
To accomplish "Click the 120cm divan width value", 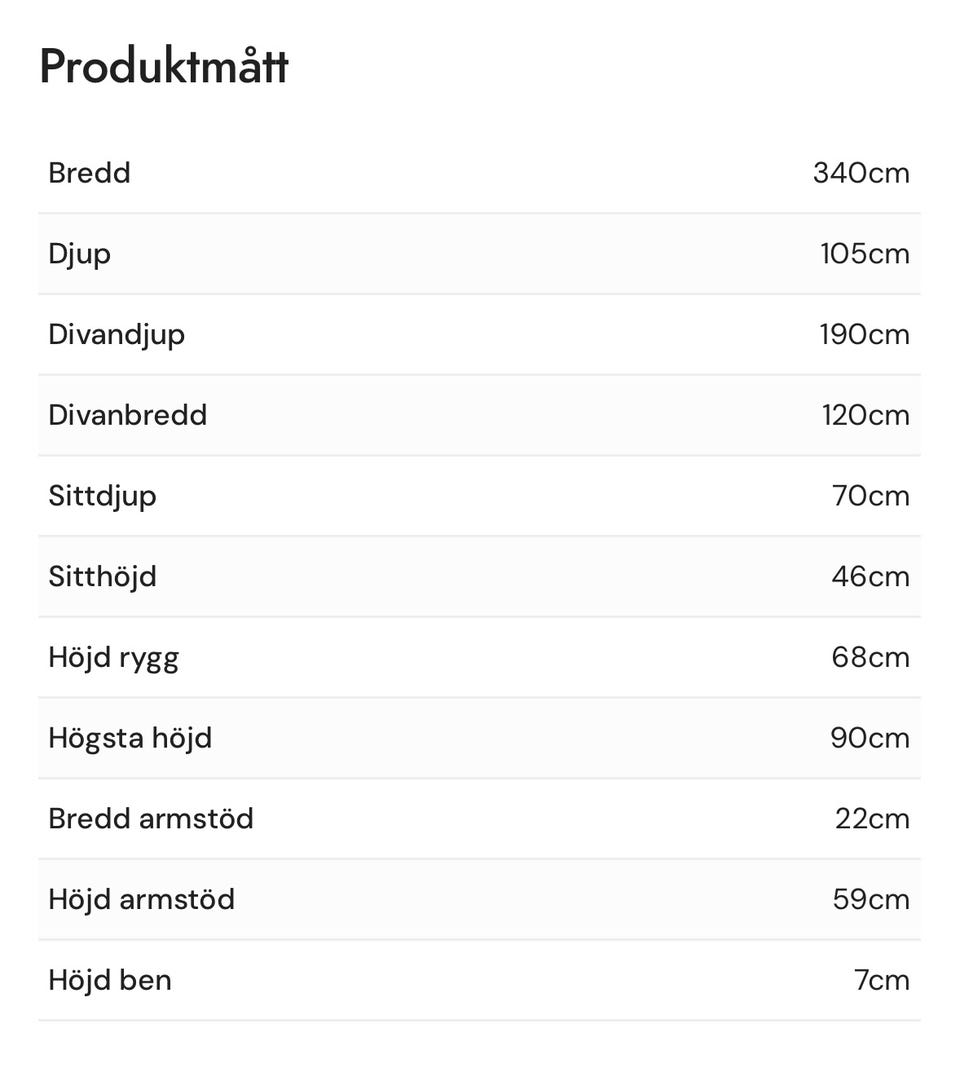I will pyautogui.click(x=865, y=415).
